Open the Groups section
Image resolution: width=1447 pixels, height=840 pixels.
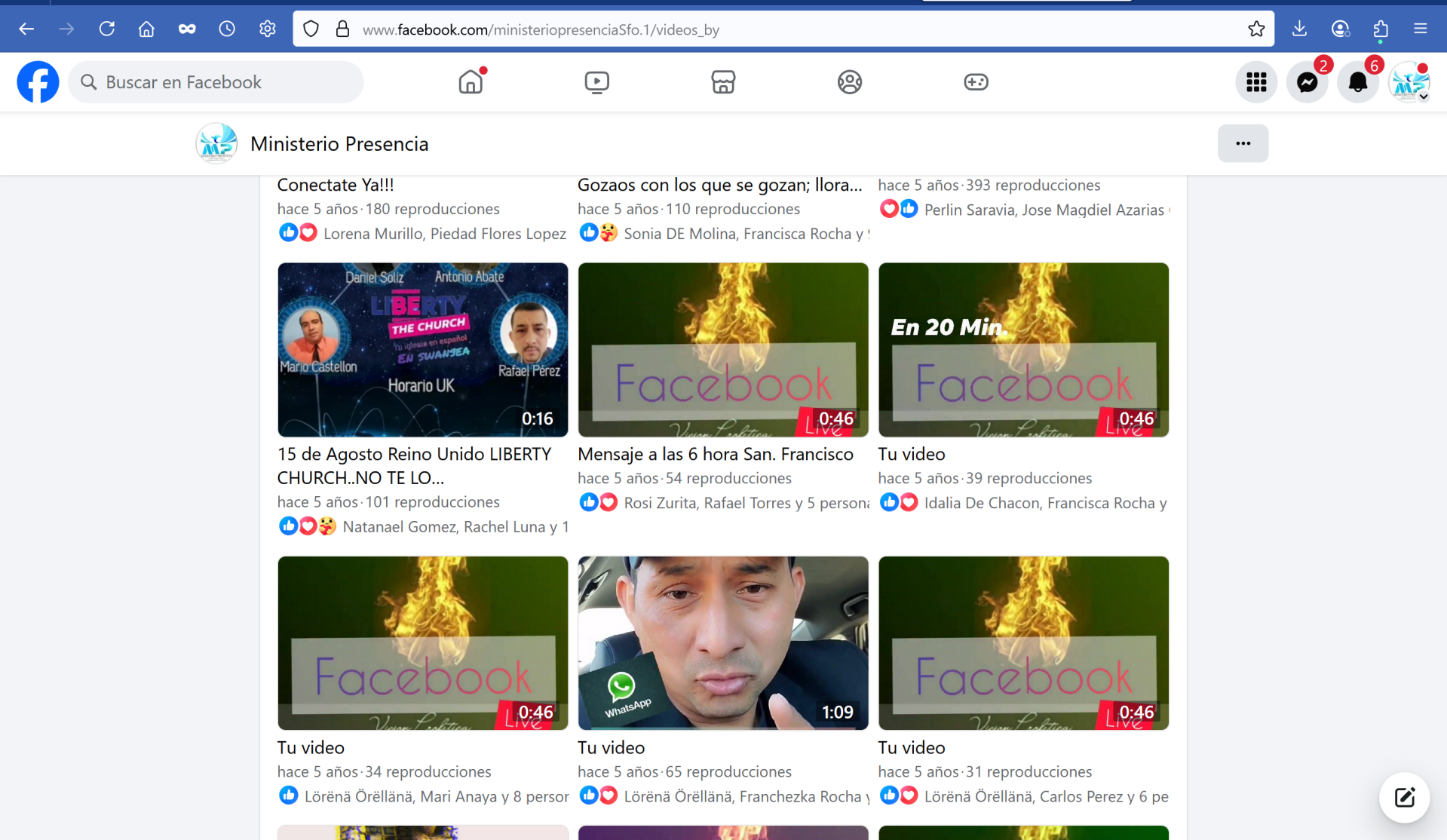849,81
